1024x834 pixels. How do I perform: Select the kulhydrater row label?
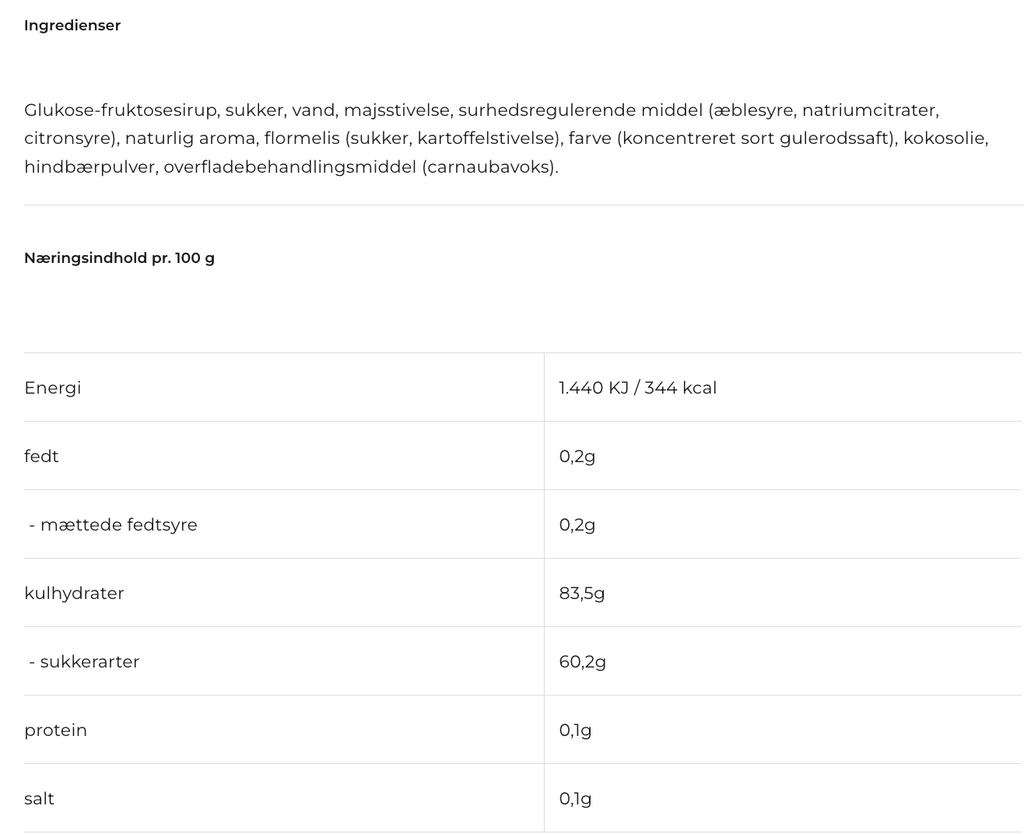74,593
